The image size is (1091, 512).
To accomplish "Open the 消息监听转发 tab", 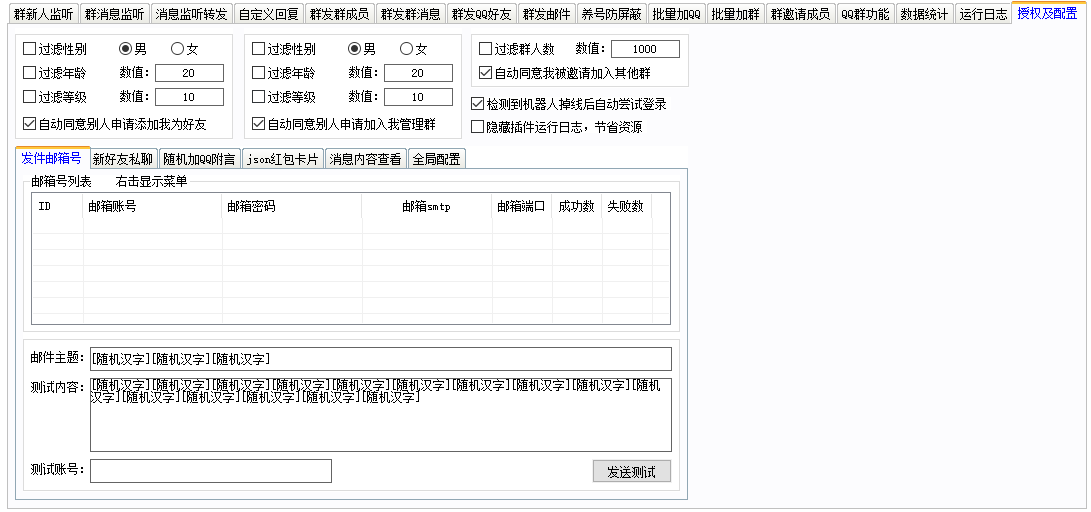I will point(191,14).
